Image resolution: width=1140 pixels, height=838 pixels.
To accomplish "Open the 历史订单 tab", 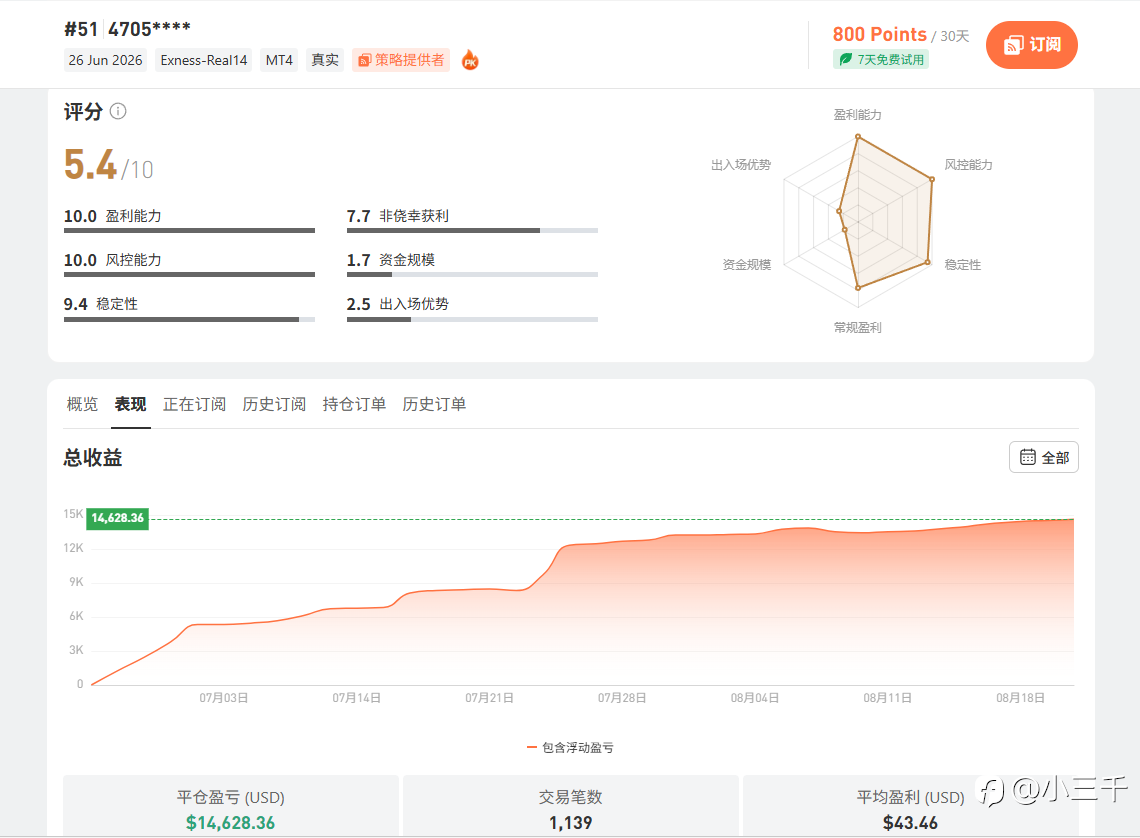I will 434,404.
